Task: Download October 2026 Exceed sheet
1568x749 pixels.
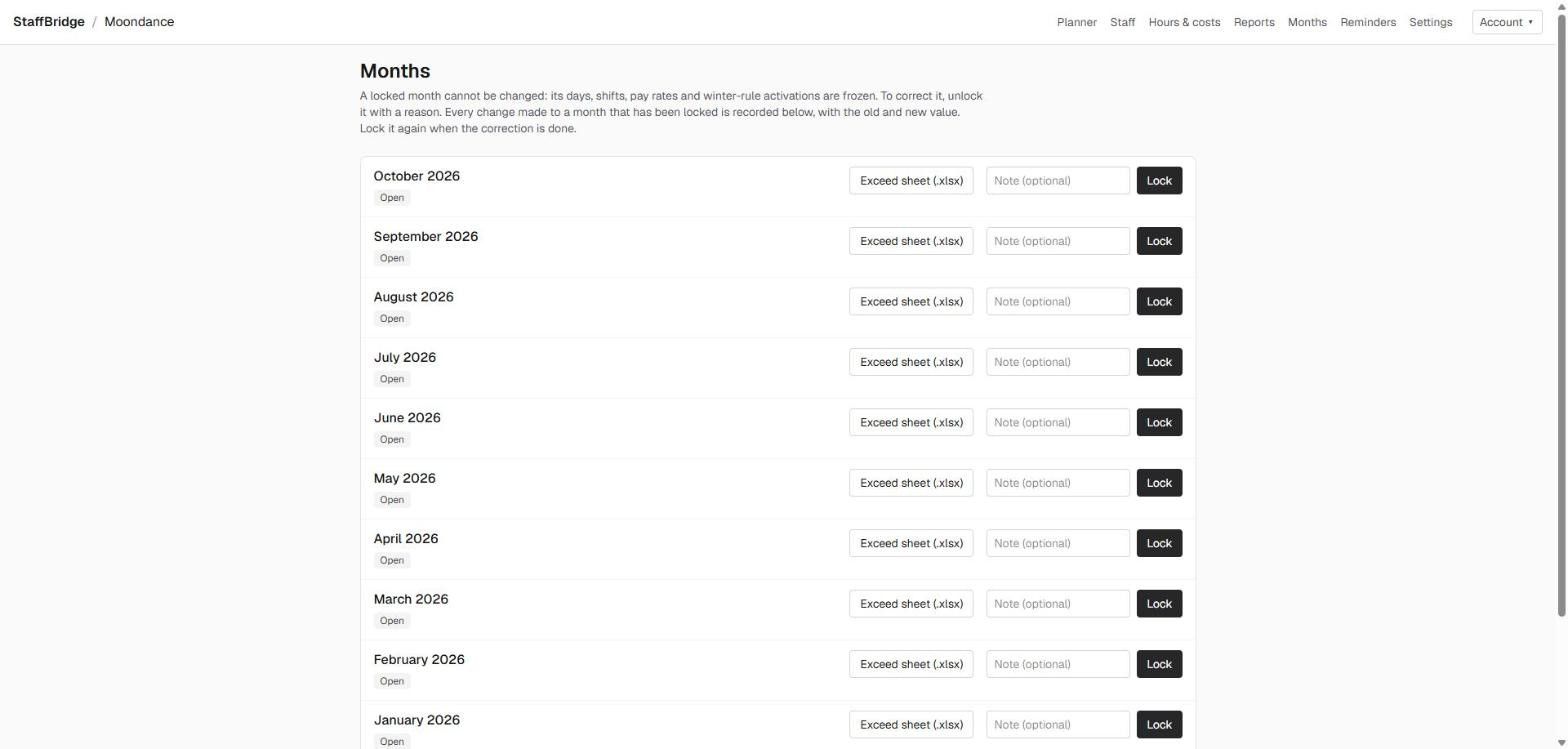Action: point(911,181)
